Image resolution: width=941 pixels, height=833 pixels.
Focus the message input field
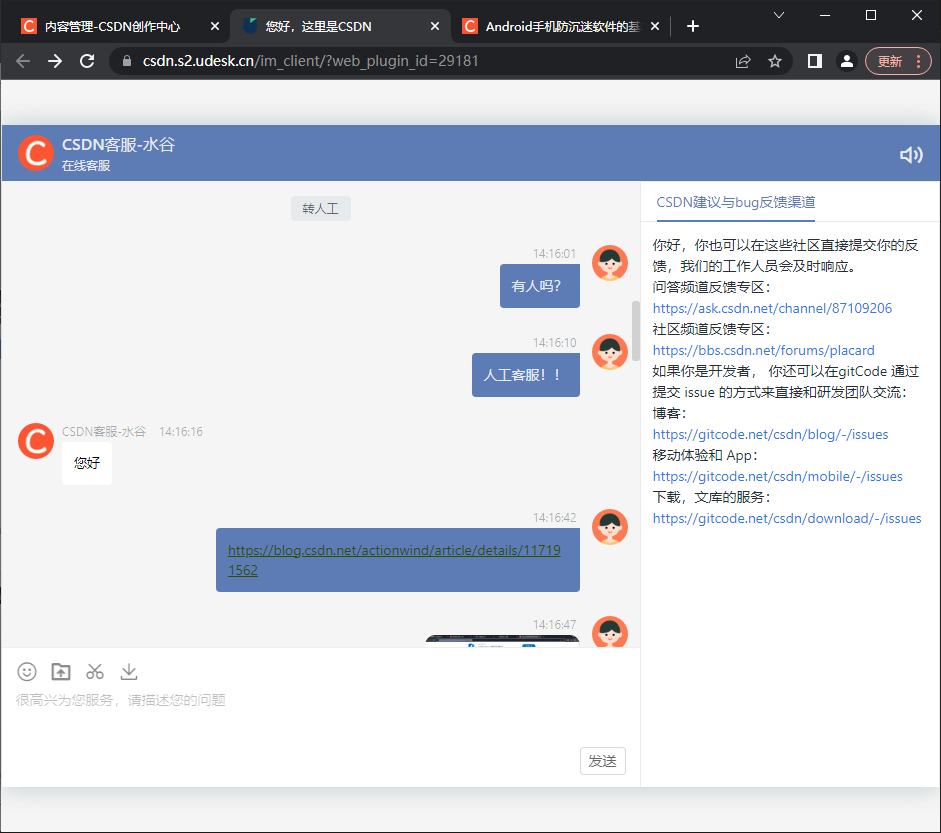[x=320, y=714]
